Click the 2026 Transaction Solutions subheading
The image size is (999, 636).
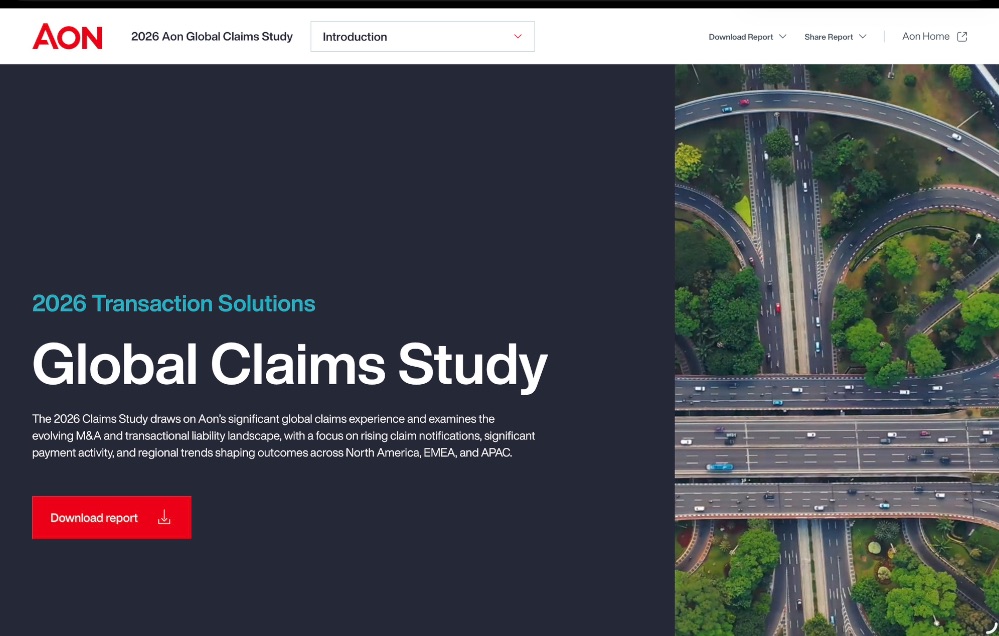[174, 303]
